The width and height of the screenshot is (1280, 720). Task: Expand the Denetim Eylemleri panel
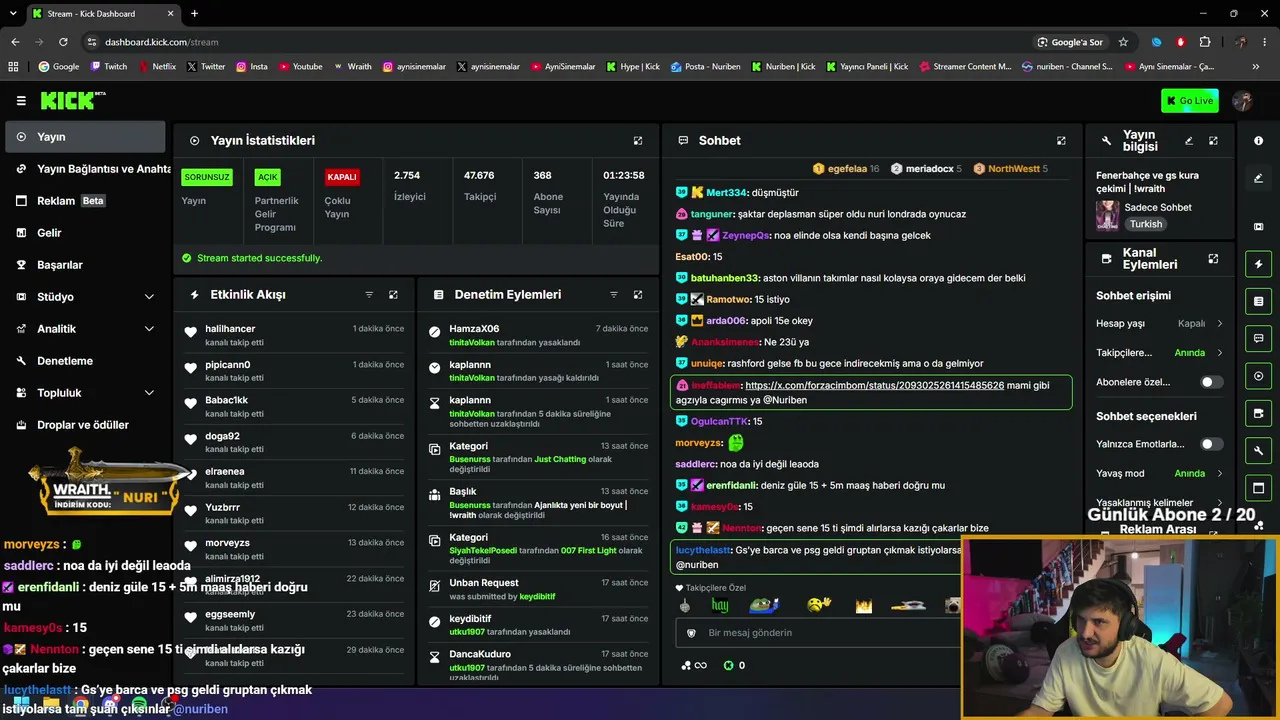coord(638,295)
